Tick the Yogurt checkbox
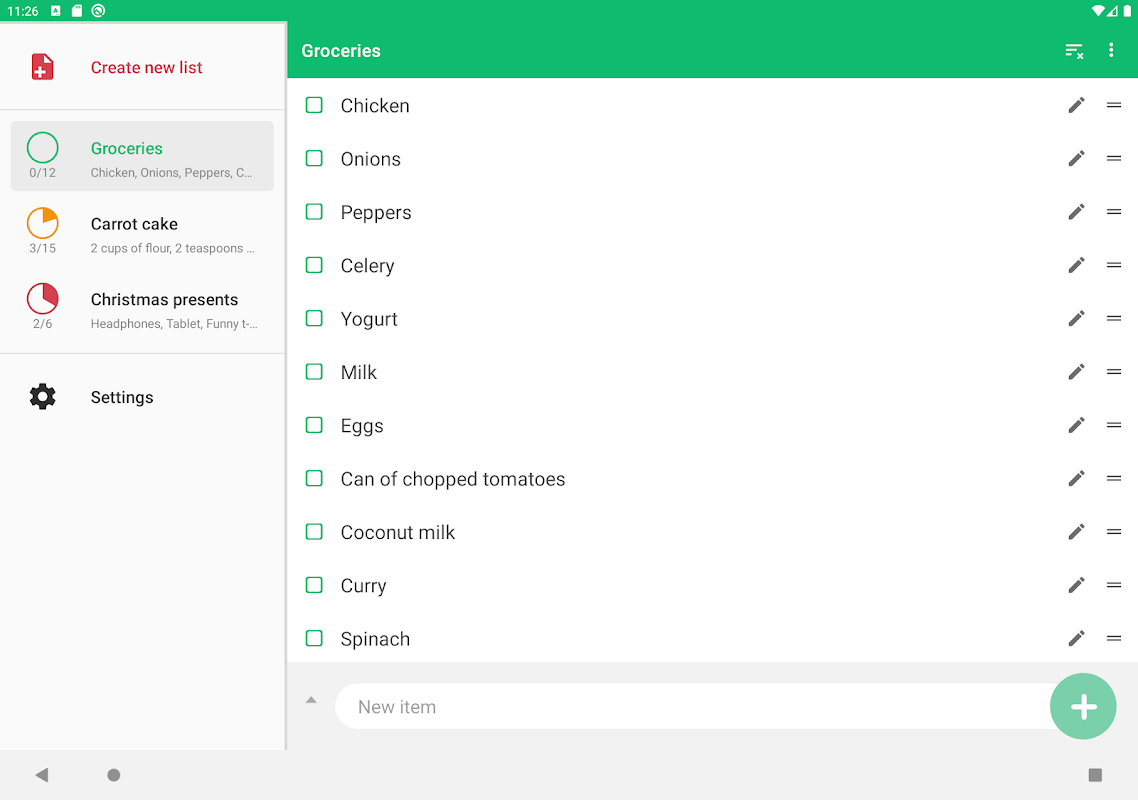The image size is (1138, 800). tap(314, 319)
